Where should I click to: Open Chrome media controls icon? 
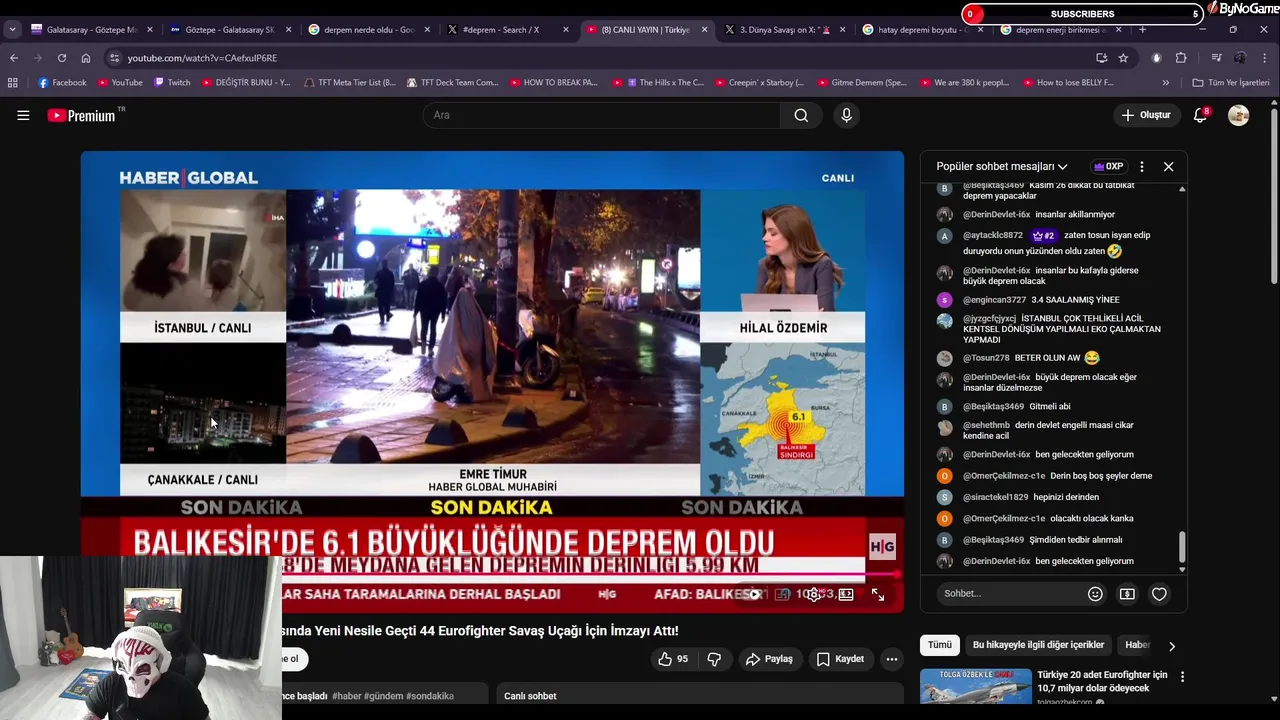(x=1216, y=58)
